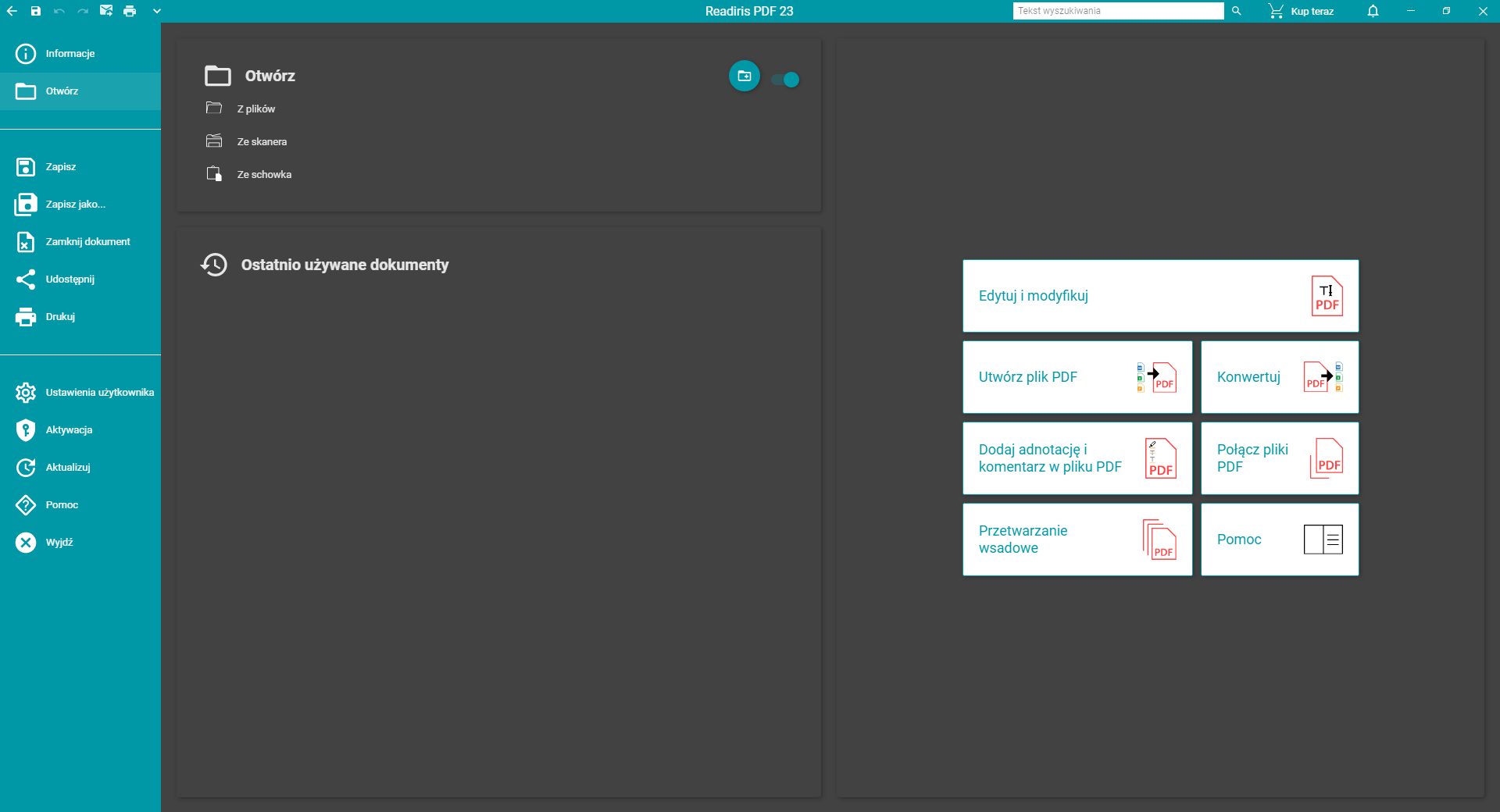
Task: Select Otwórz in the left sidebar
Action: pos(80,91)
